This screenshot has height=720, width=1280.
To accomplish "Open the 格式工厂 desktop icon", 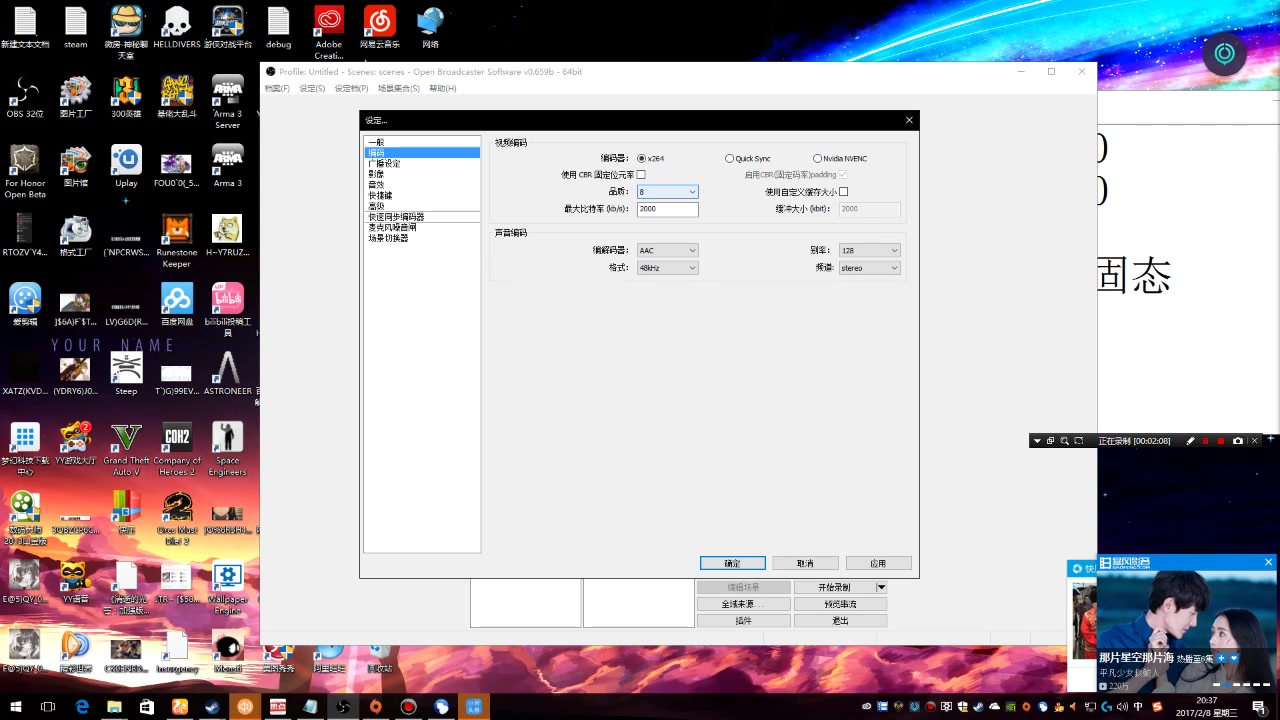I will coord(75,236).
